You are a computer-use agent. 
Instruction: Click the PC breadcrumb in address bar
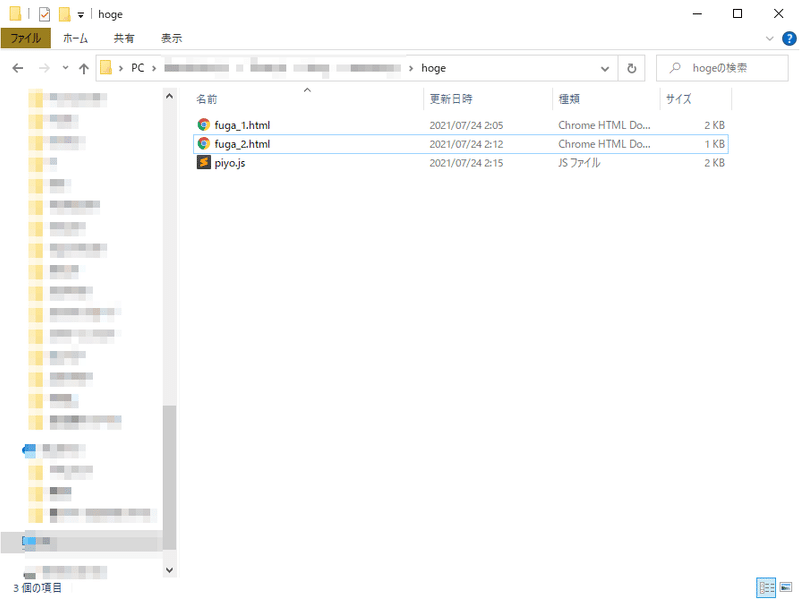click(138, 68)
